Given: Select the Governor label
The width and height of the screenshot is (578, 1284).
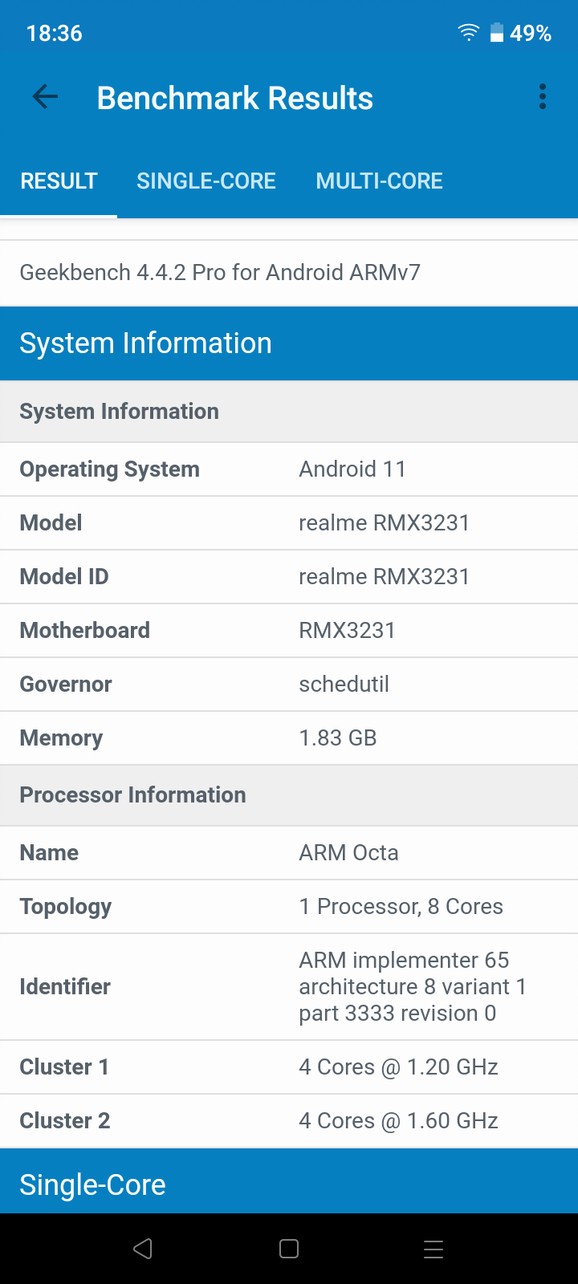Looking at the screenshot, I should [66, 684].
